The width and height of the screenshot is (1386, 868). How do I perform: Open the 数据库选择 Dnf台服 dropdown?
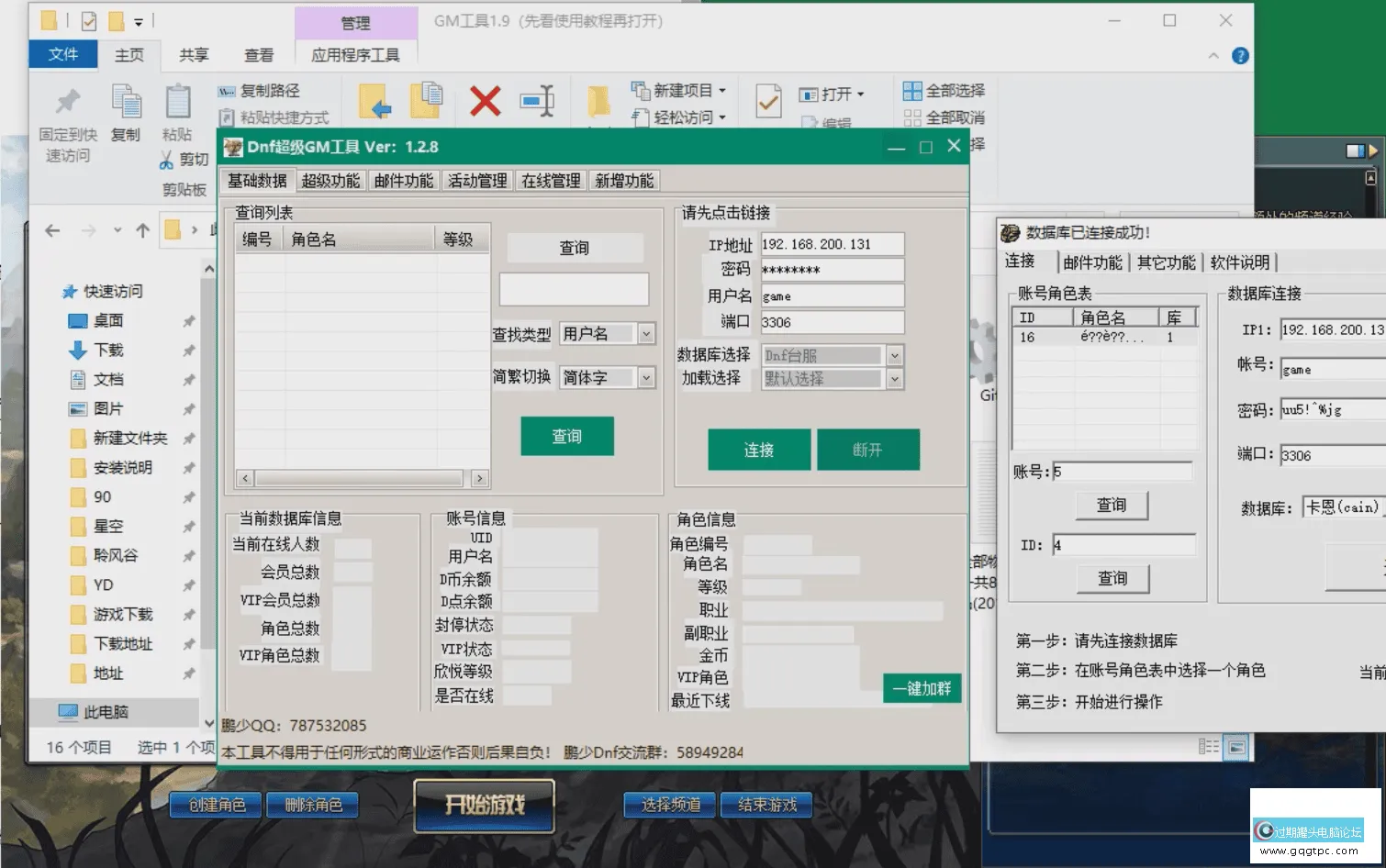[x=895, y=355]
